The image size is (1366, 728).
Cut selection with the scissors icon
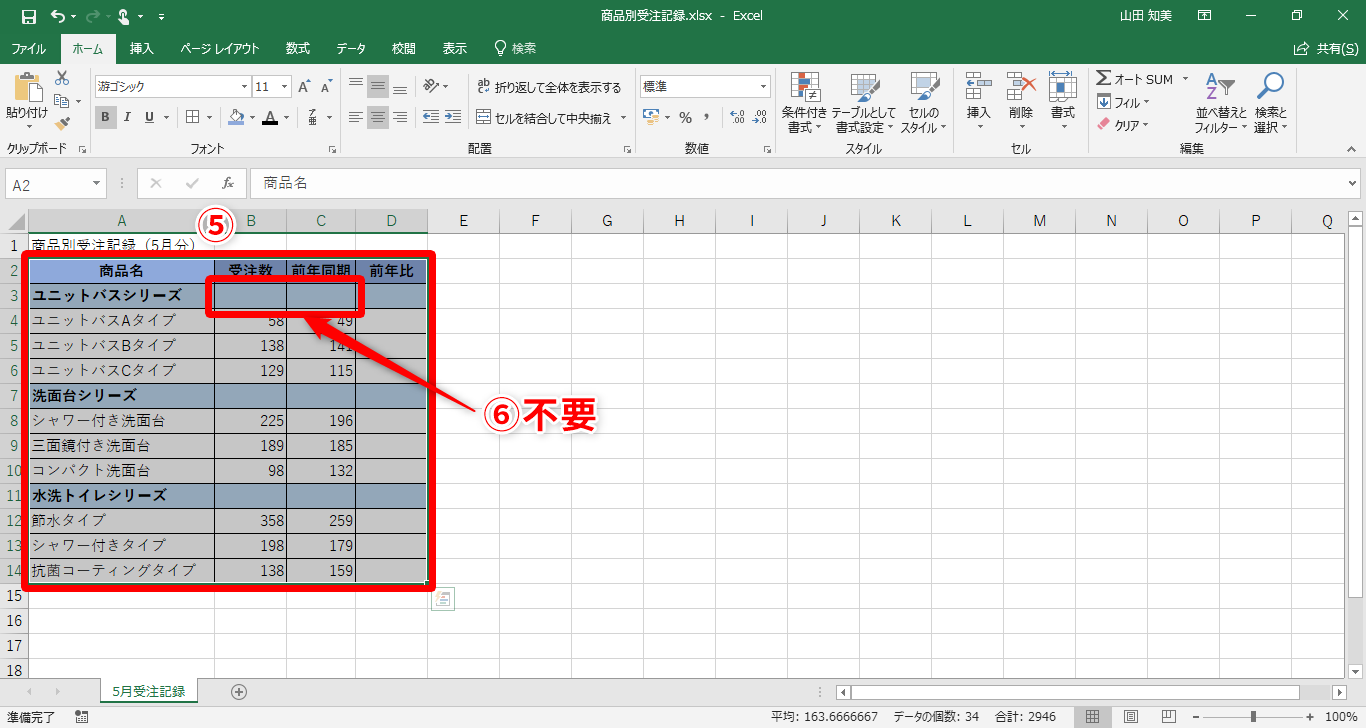point(62,78)
